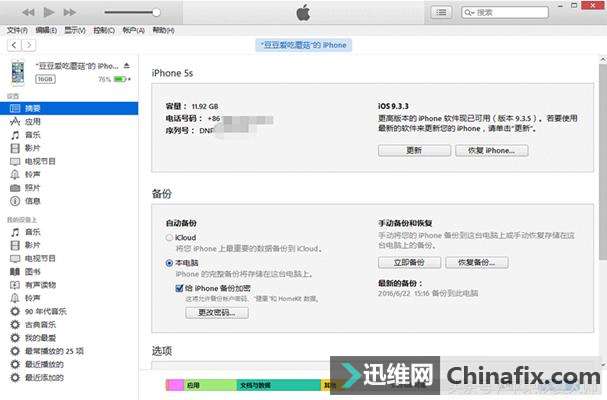
Task: Click the vertical scrollbar thumb
Action: (x=603, y=162)
